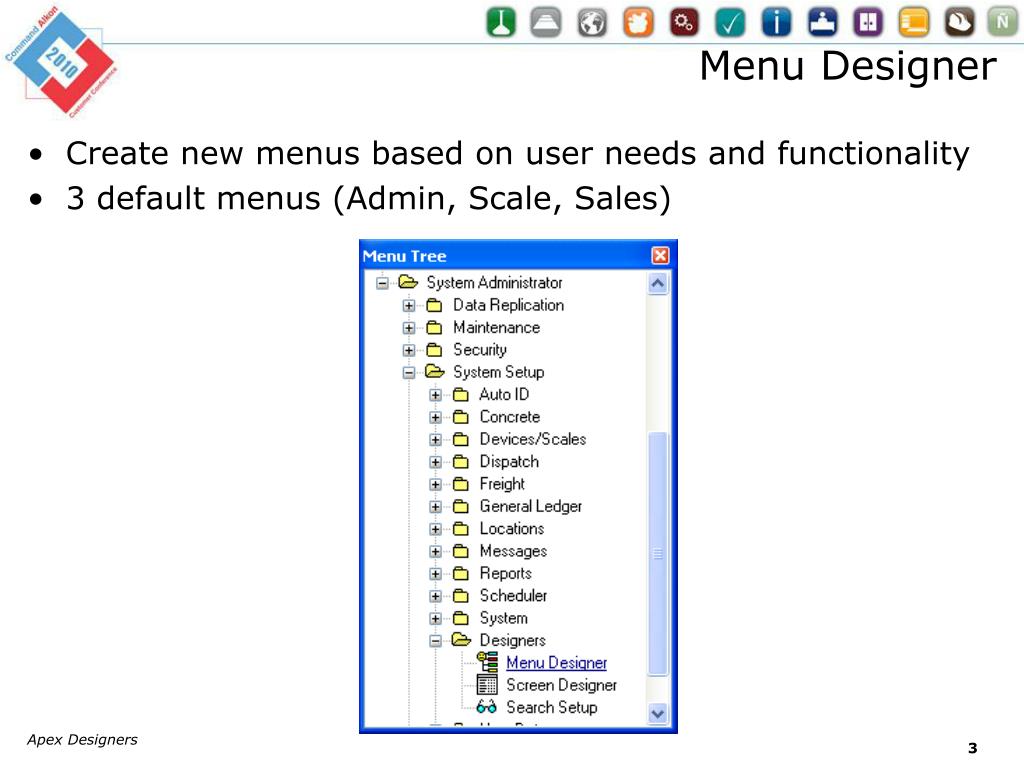1024x768 pixels.
Task: Click the 'Create new menus' bullet text
Action: pos(518,153)
